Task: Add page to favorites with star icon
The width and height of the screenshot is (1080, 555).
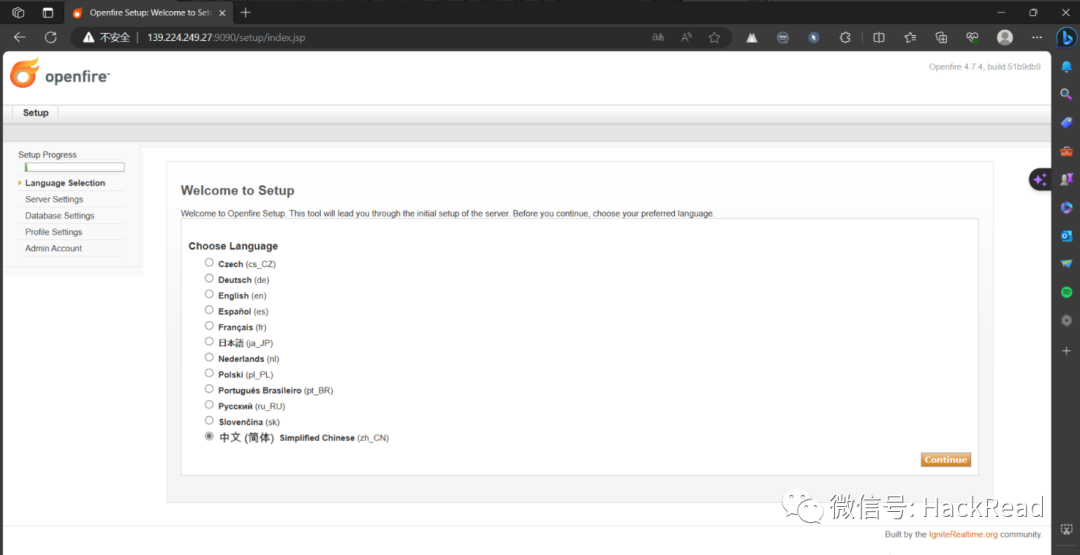Action: 714,37
